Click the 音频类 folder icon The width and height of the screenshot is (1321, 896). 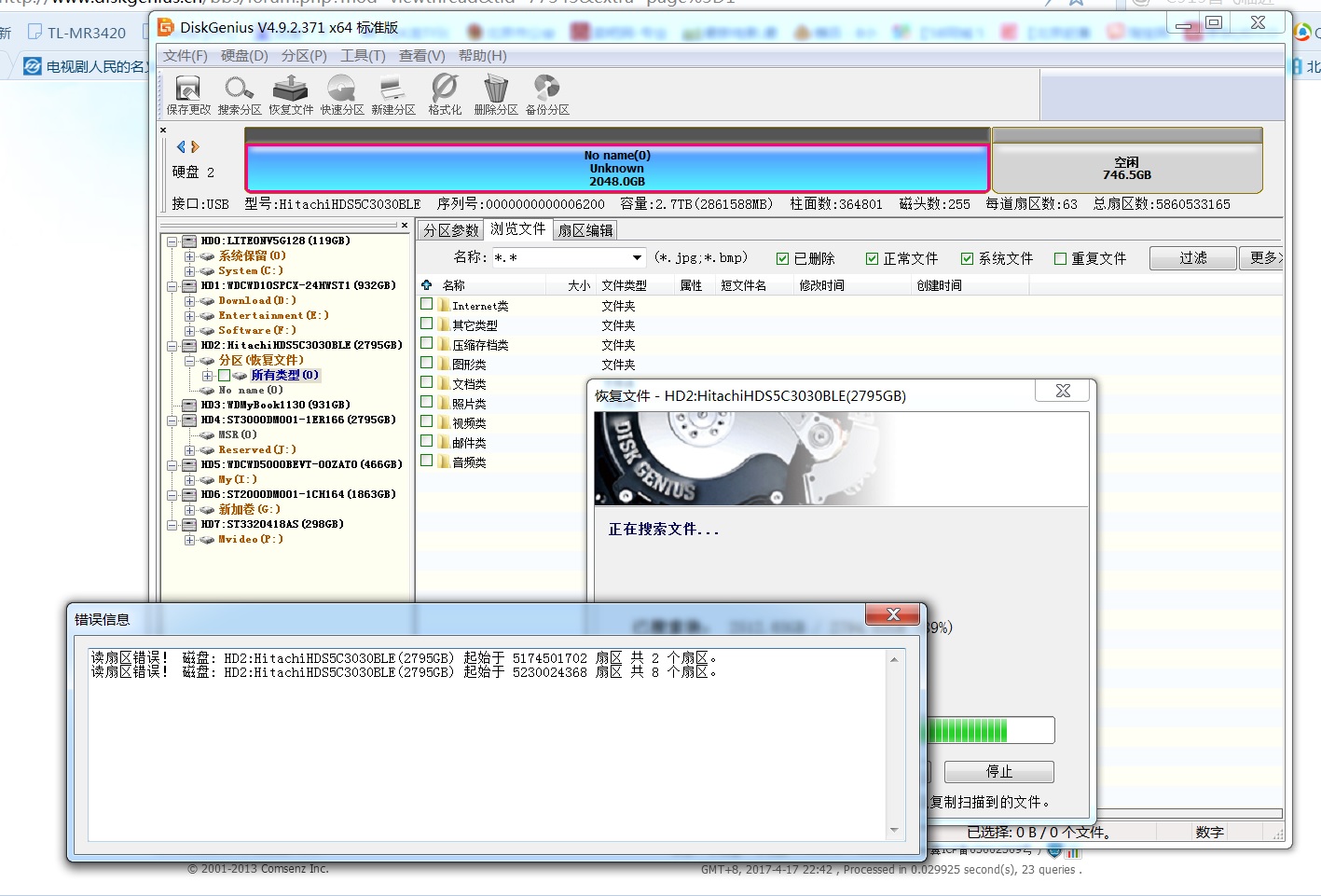pyautogui.click(x=445, y=462)
